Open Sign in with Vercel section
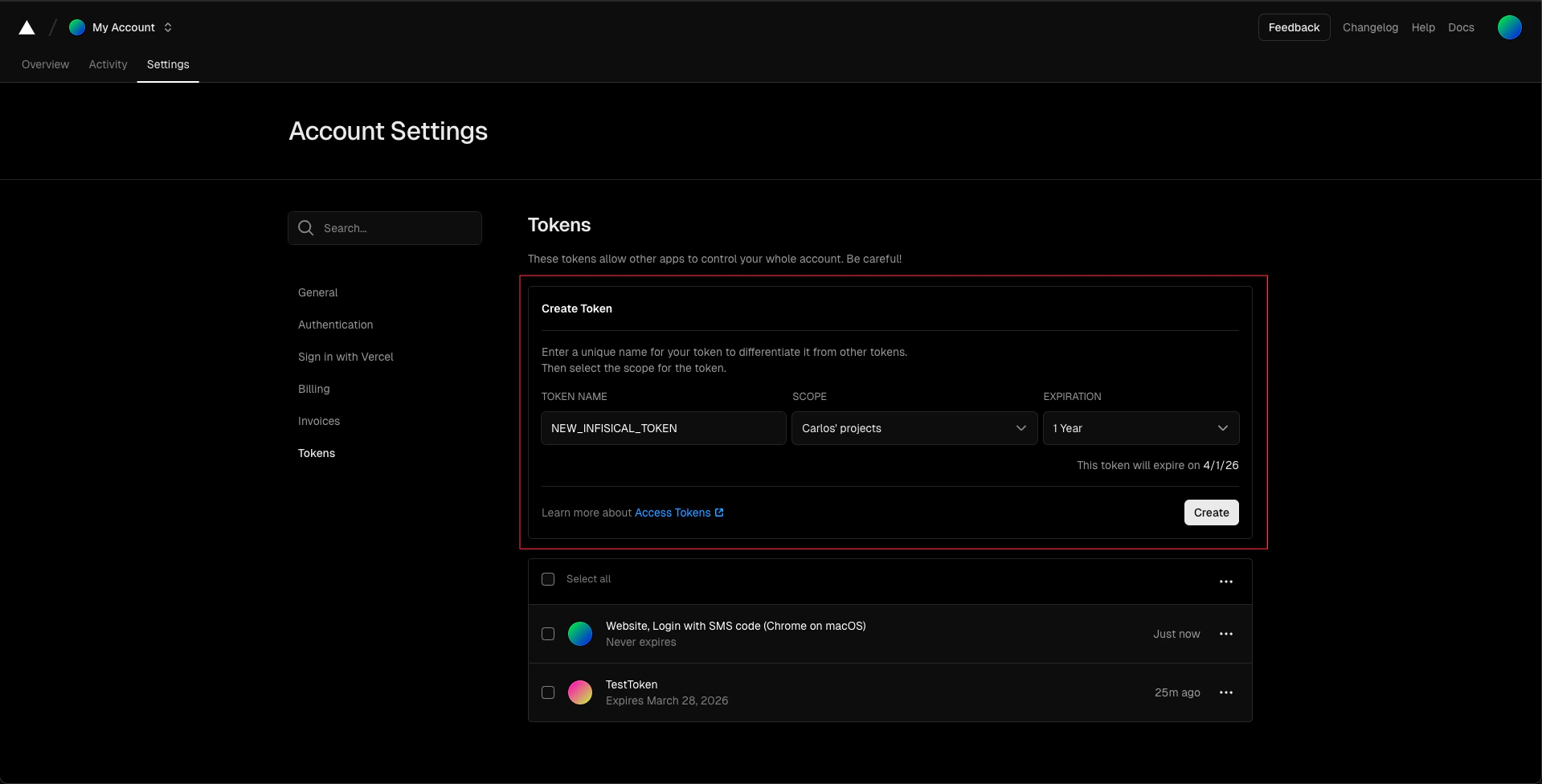This screenshot has height=784, width=1542. coord(346,357)
